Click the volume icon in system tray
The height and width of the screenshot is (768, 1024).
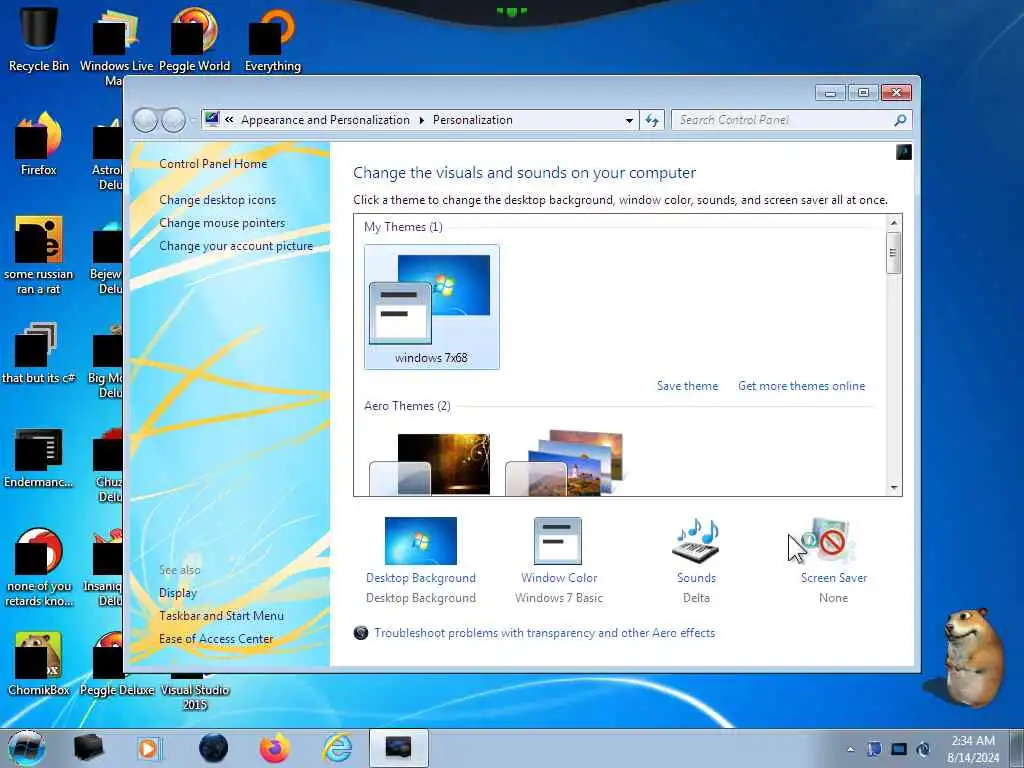tap(923, 749)
